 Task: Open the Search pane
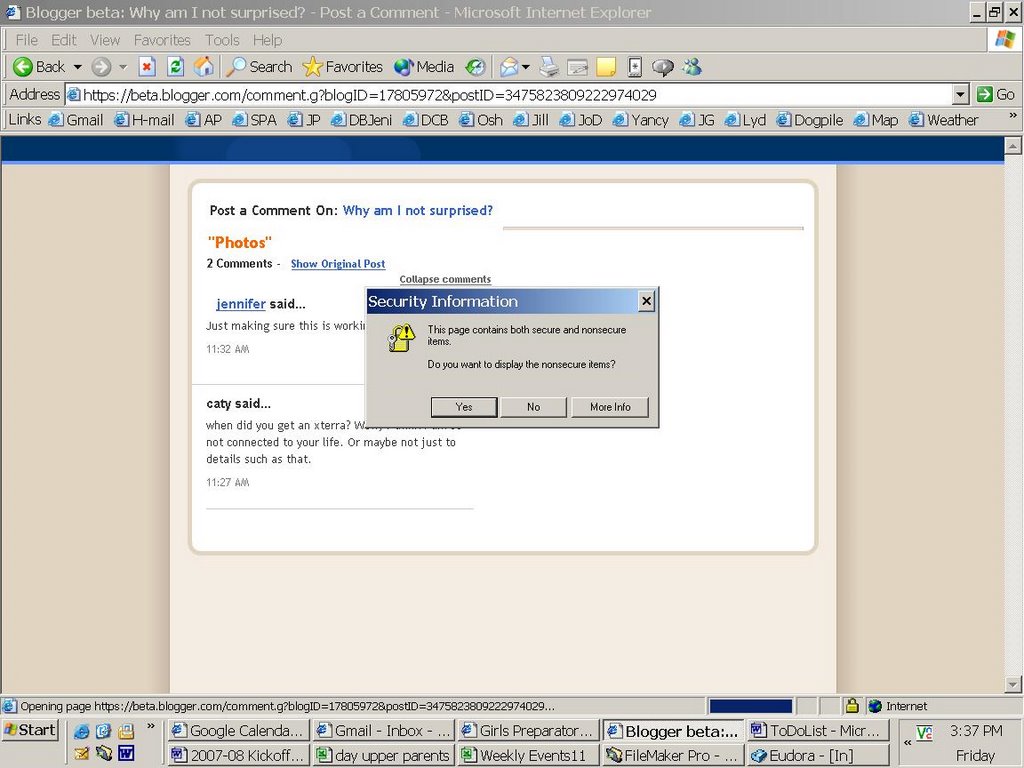tap(260, 67)
